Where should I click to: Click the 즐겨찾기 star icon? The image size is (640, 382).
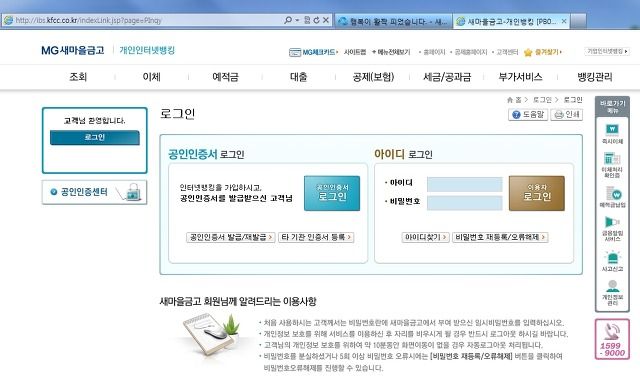click(528, 52)
